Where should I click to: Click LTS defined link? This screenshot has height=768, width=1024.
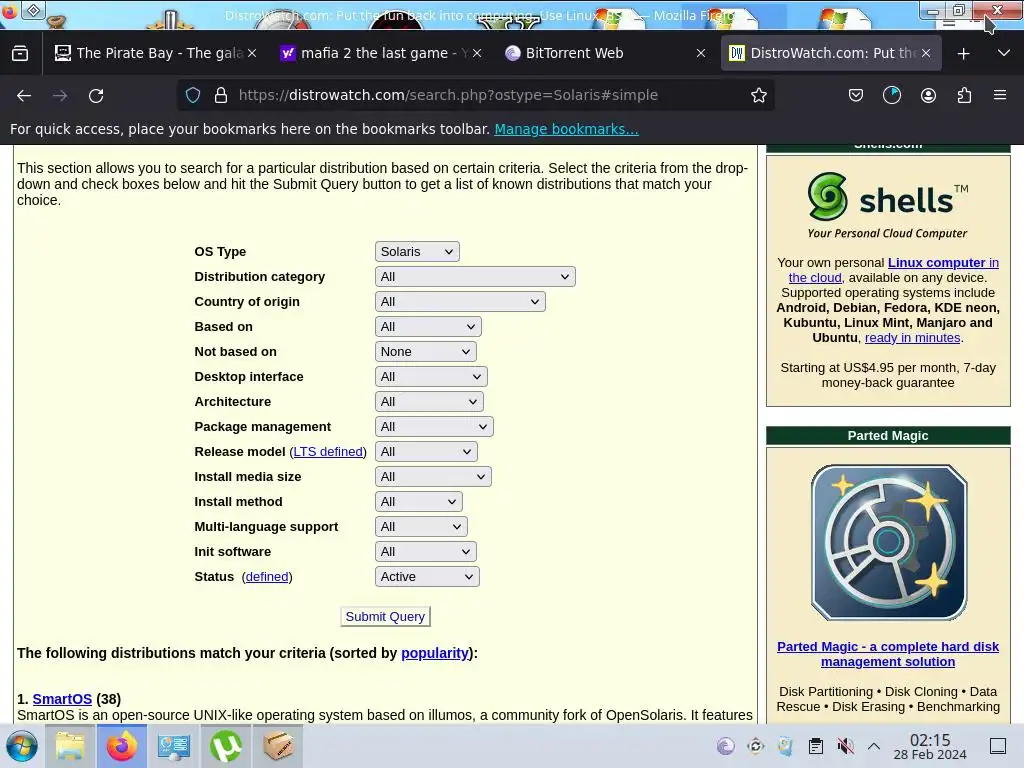point(328,452)
